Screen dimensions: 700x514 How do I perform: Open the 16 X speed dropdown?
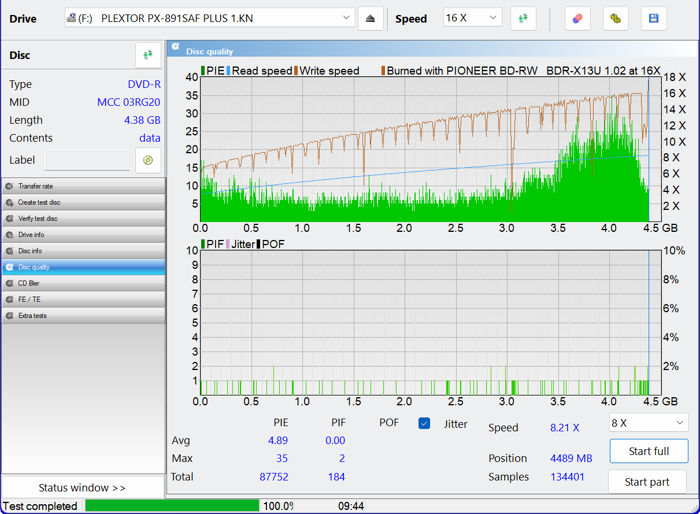[472, 18]
